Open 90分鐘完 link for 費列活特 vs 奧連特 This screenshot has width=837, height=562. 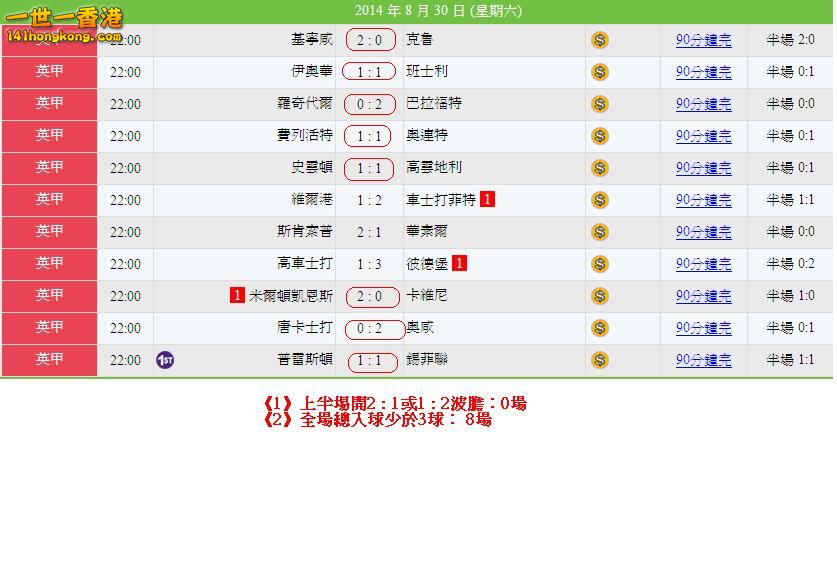[x=703, y=136]
